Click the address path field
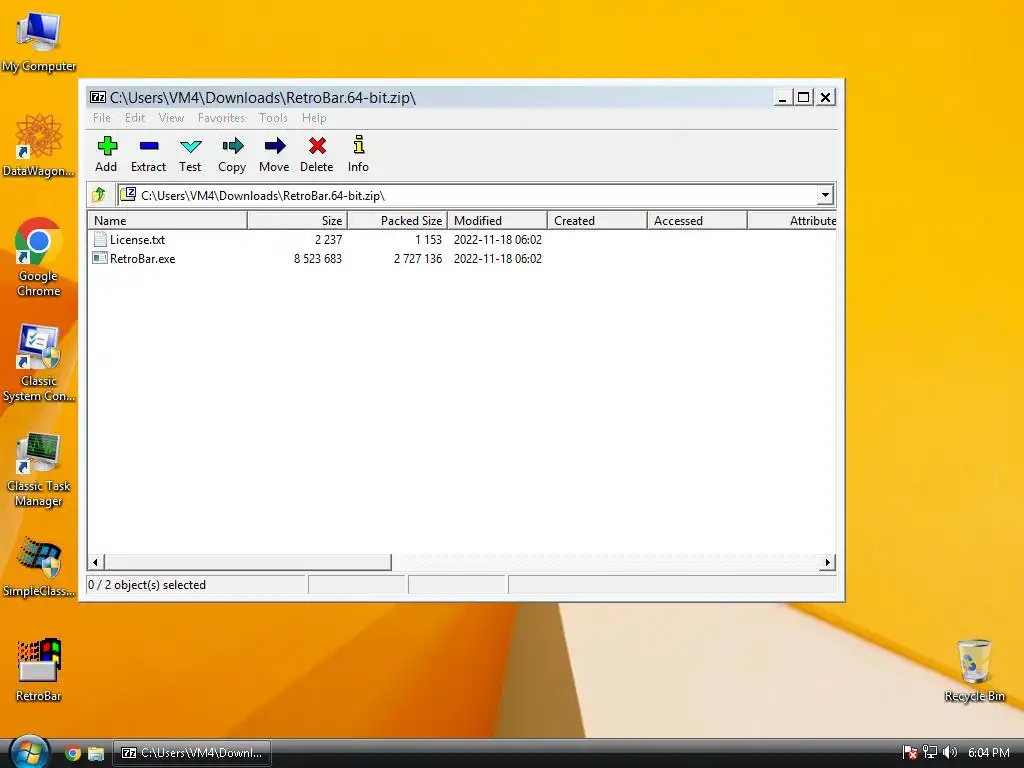This screenshot has height=768, width=1024. (467, 195)
